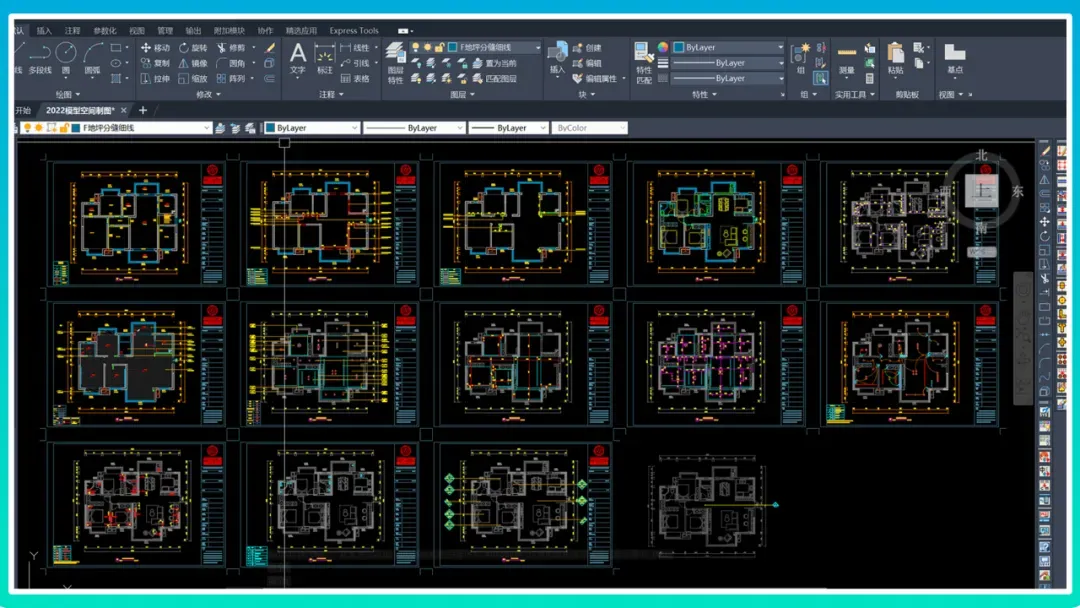Toggle lightbulb in the lower layer toolbar
1080x608 pixels.
coord(28,128)
